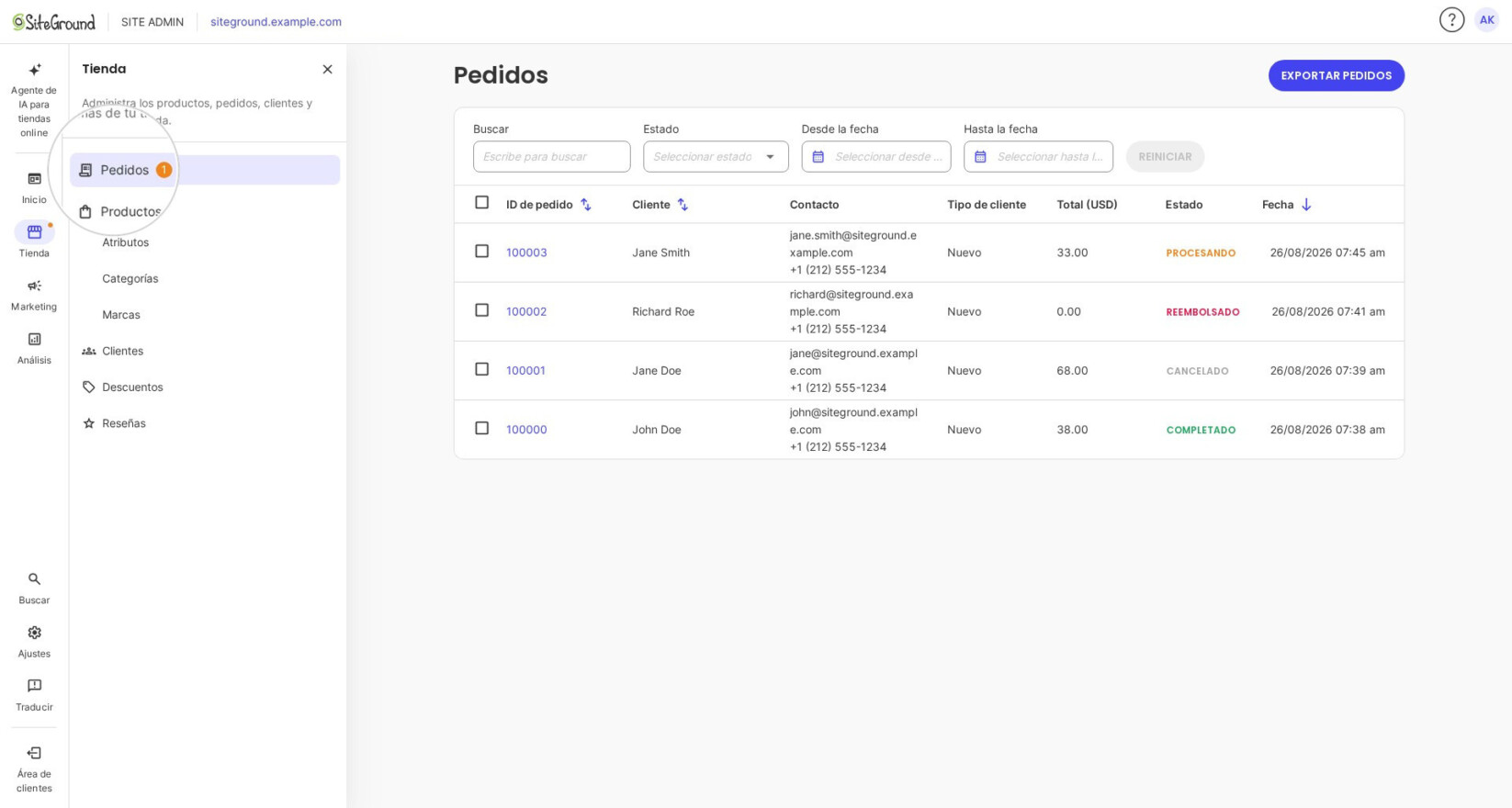Open the AI agent for online stores icon

pos(34,70)
